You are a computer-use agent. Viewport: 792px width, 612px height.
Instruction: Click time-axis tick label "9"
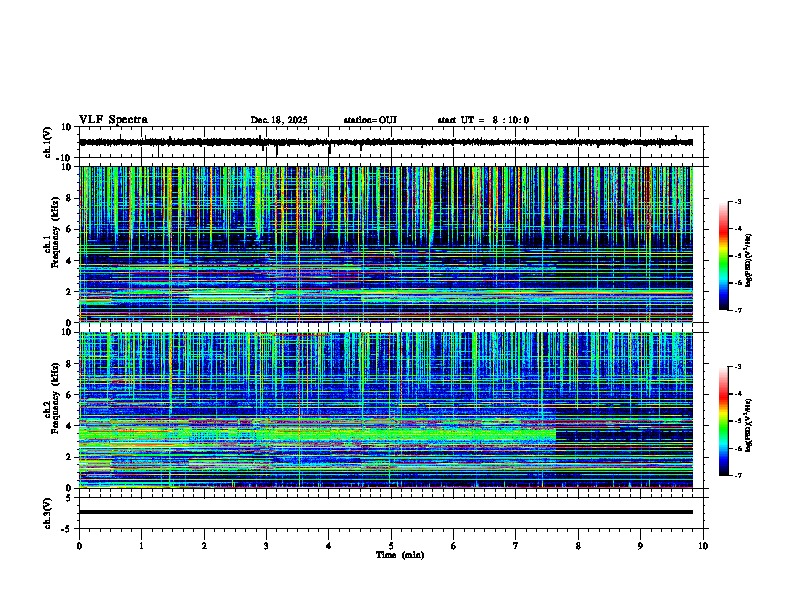pyautogui.click(x=640, y=546)
